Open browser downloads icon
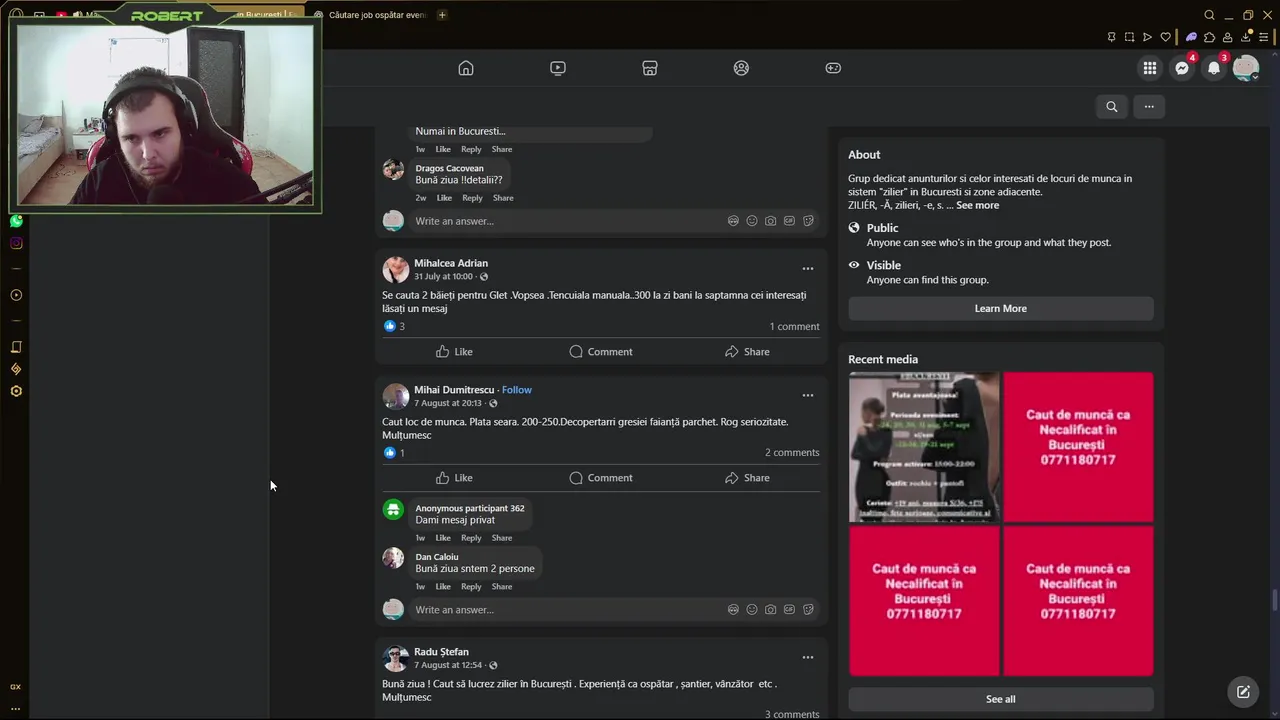 pyautogui.click(x=1245, y=37)
